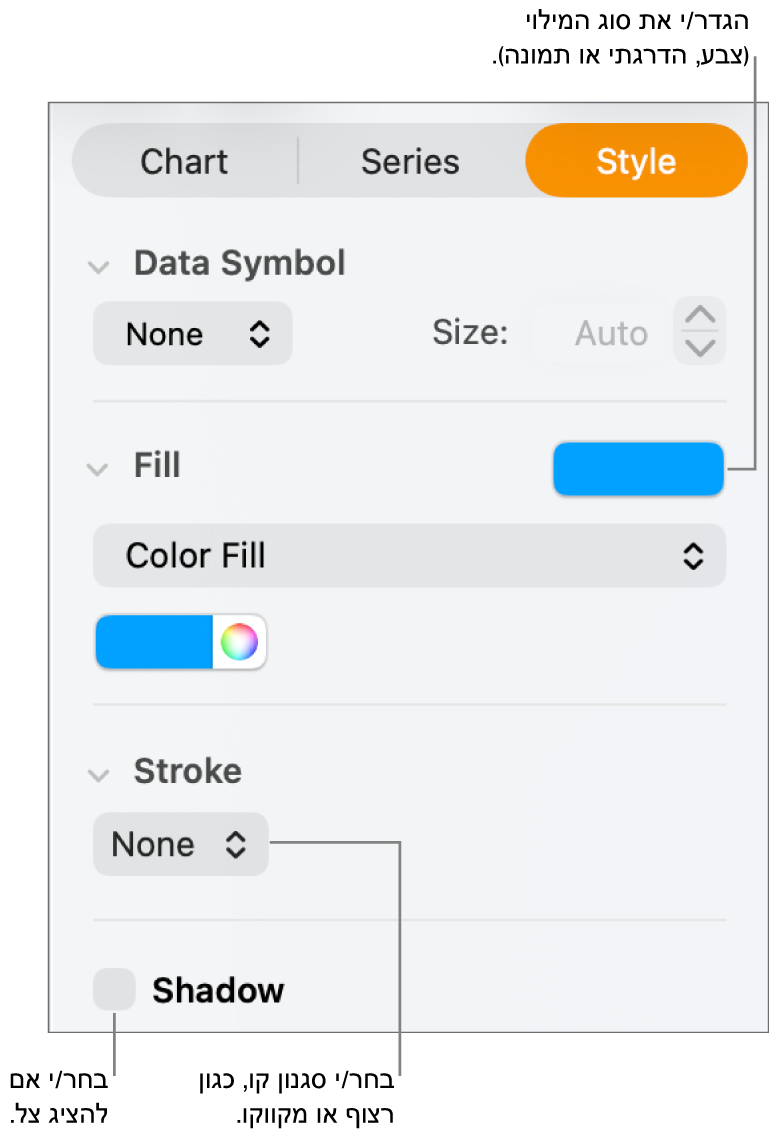This screenshot has height=1136, width=769.
Task: Open the Color Fill type dropdown
Action: pyautogui.click(x=409, y=556)
